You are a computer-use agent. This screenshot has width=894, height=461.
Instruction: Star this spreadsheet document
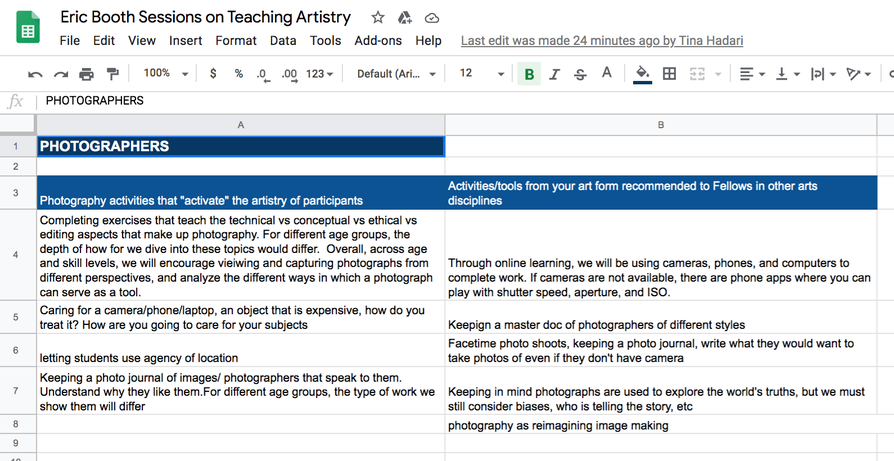[377, 18]
